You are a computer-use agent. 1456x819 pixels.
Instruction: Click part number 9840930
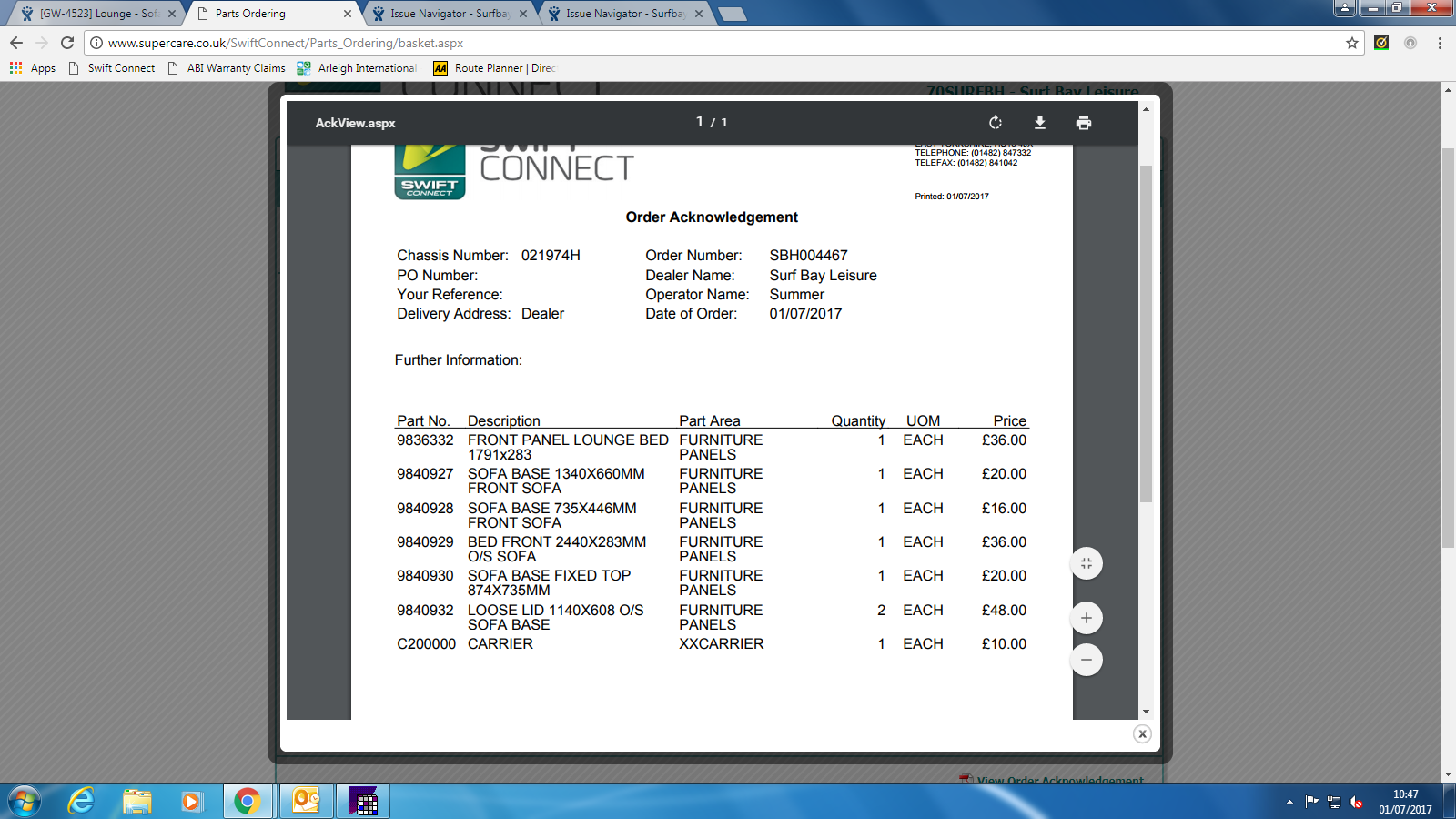(x=425, y=576)
